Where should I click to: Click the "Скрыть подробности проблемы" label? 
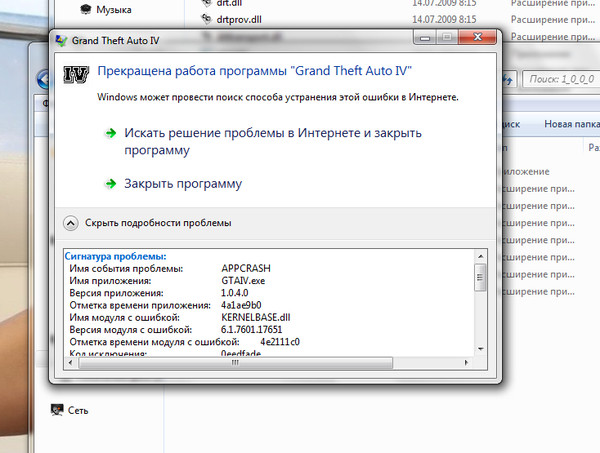(158, 223)
